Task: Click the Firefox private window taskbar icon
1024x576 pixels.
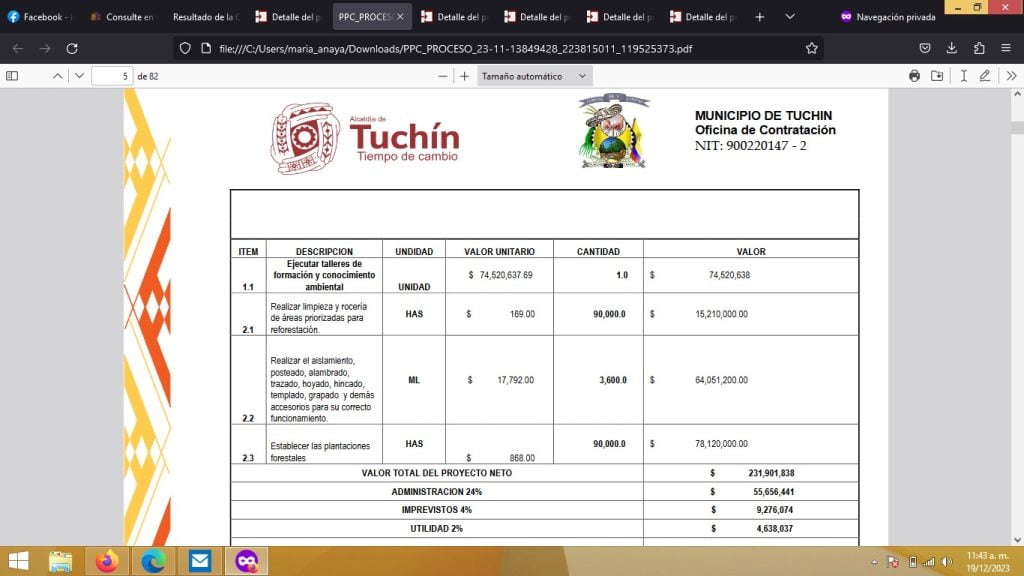Action: (x=246, y=561)
